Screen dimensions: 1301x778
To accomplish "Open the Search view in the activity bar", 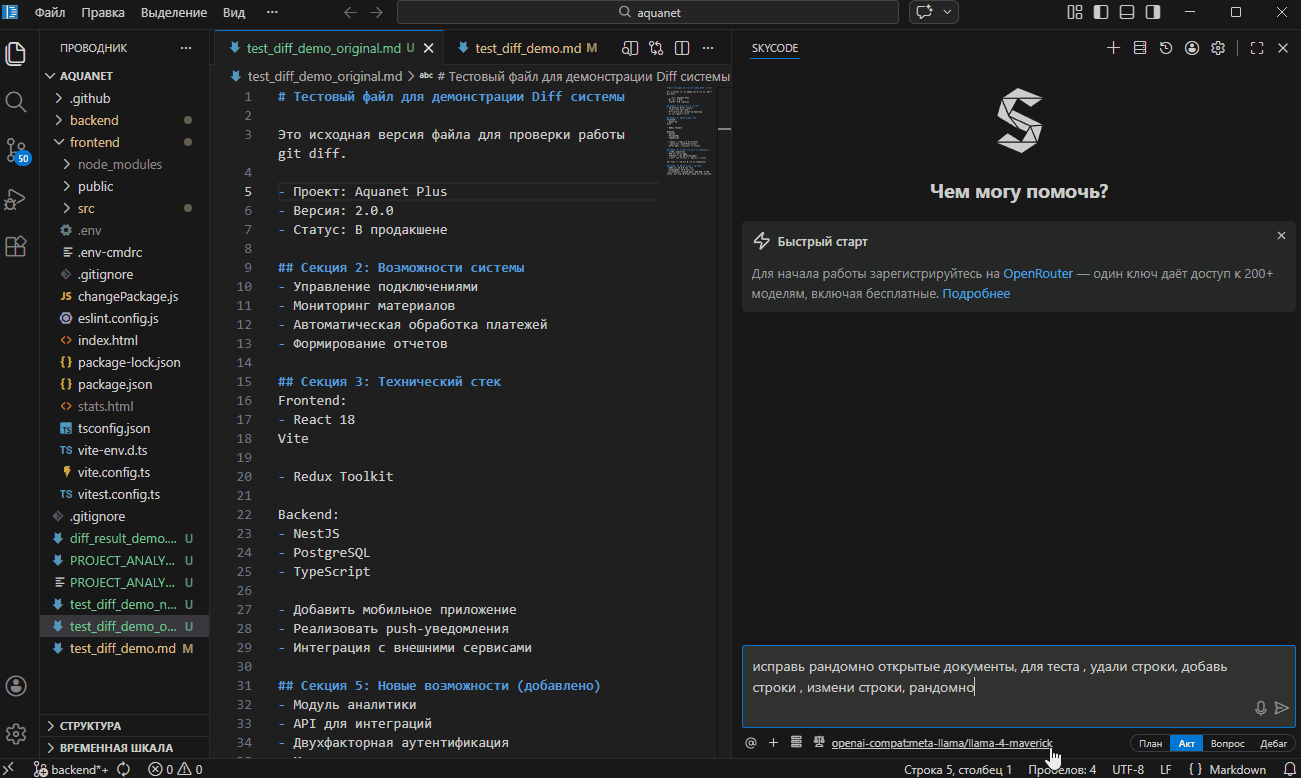I will click(x=17, y=100).
